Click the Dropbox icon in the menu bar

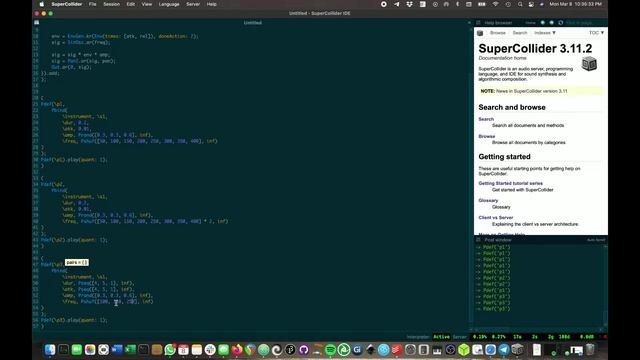coord(409,4)
